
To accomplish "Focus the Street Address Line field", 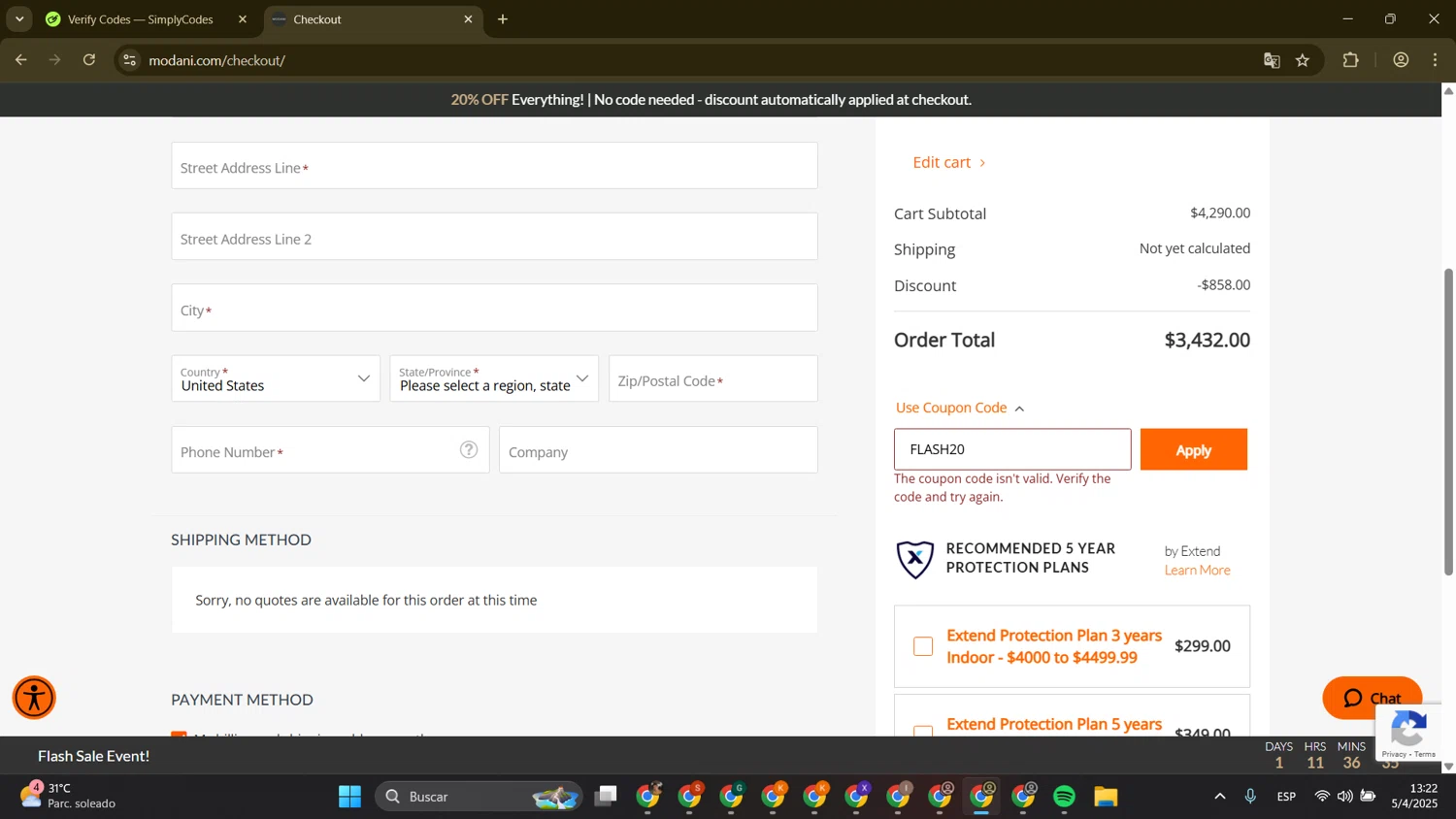I will 494,166.
